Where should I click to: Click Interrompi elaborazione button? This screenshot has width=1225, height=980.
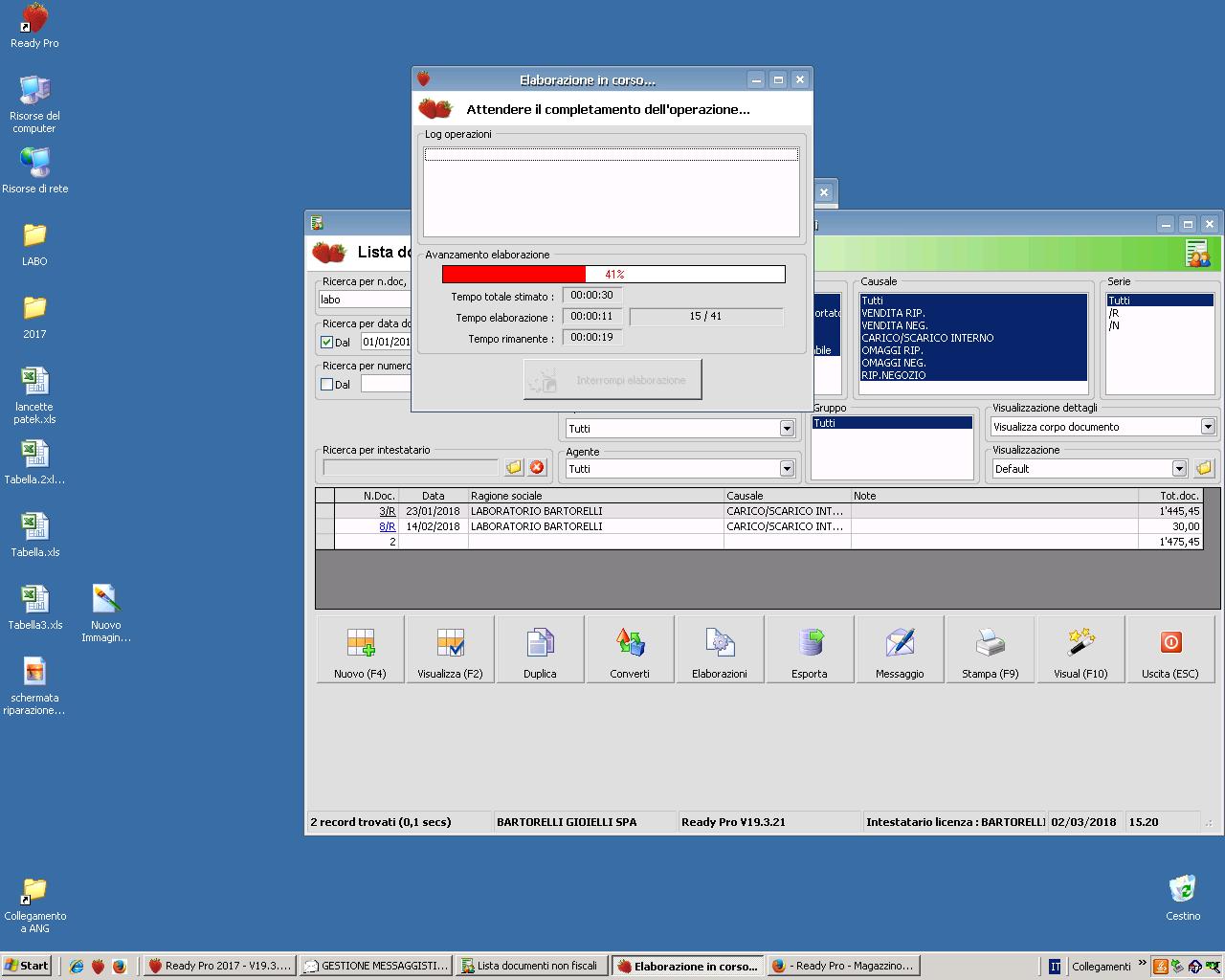tap(612, 380)
